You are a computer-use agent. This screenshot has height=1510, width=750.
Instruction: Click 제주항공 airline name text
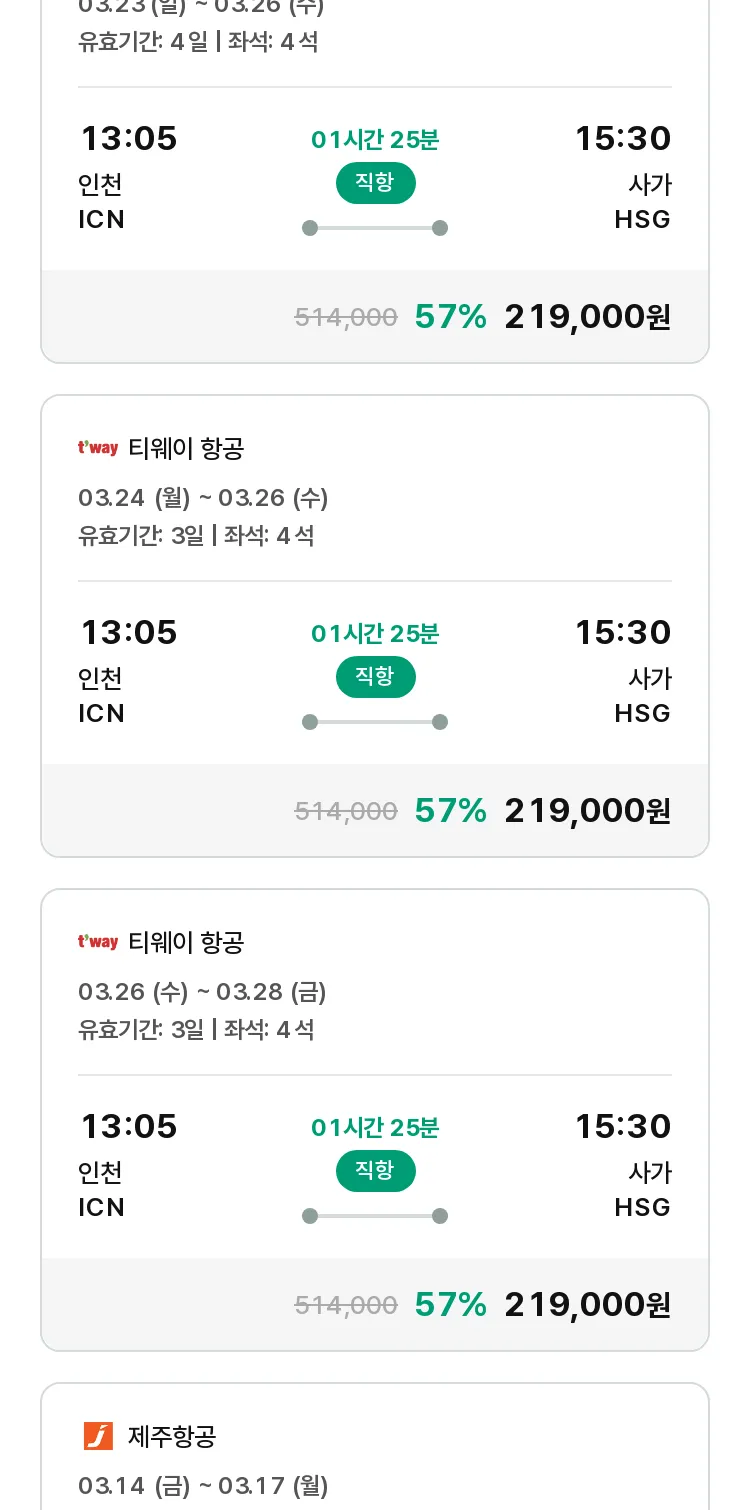tap(172, 1437)
